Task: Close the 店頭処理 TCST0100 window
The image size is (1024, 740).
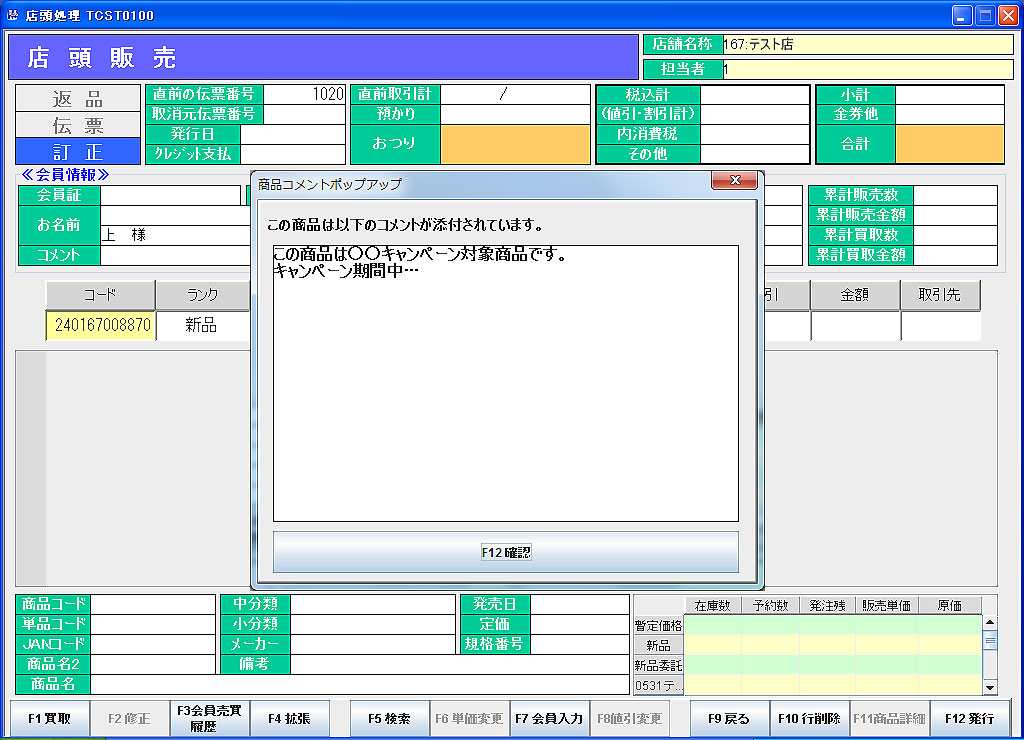Action: click(x=1008, y=15)
